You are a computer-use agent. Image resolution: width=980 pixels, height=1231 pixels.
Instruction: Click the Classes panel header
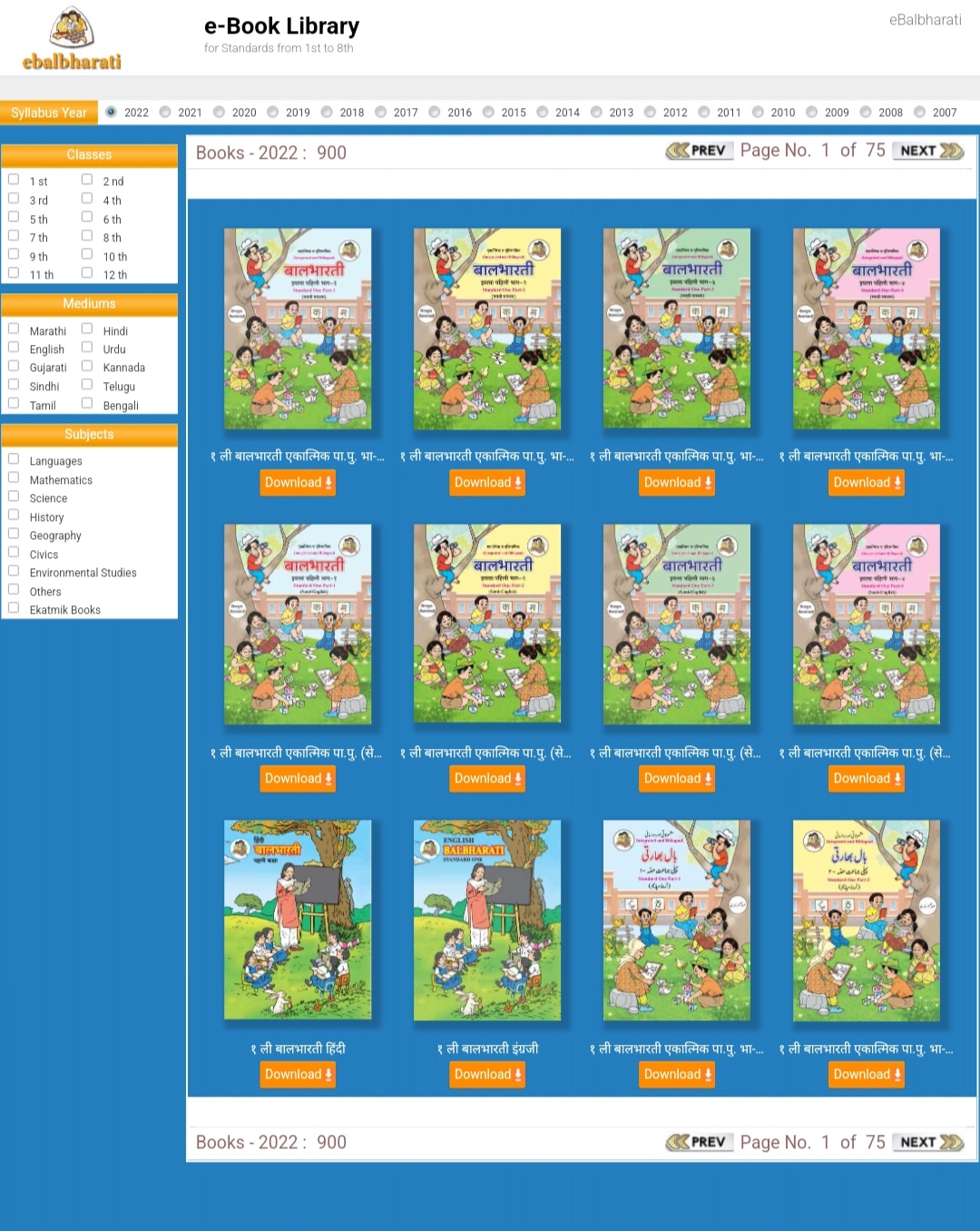tap(89, 155)
